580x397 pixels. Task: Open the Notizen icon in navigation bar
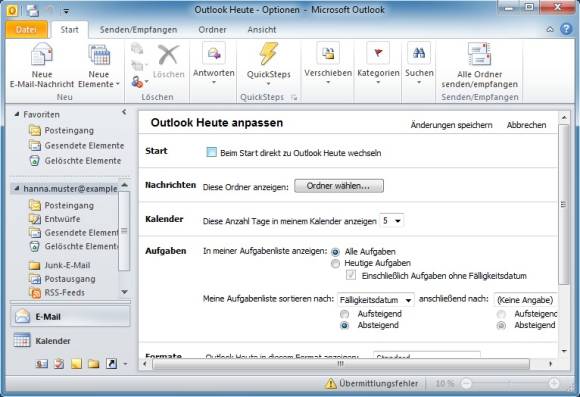pos(76,364)
